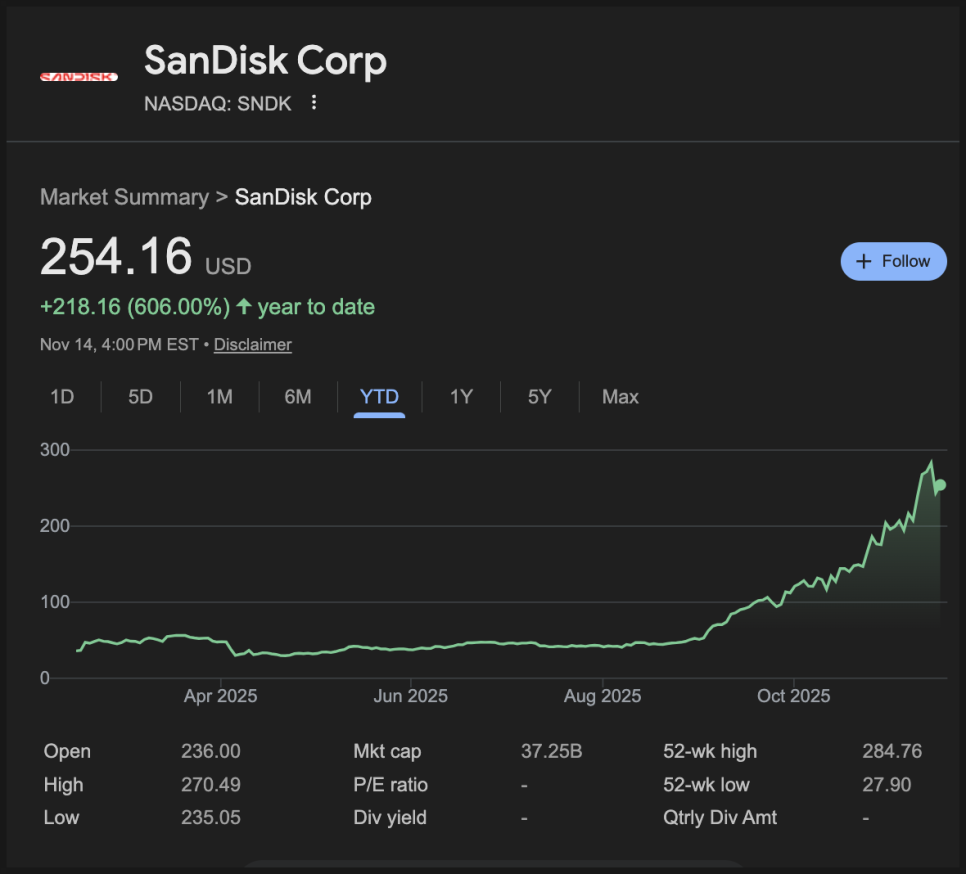Switch to the 6M range tab
Screen dimensions: 966x874
tap(297, 397)
